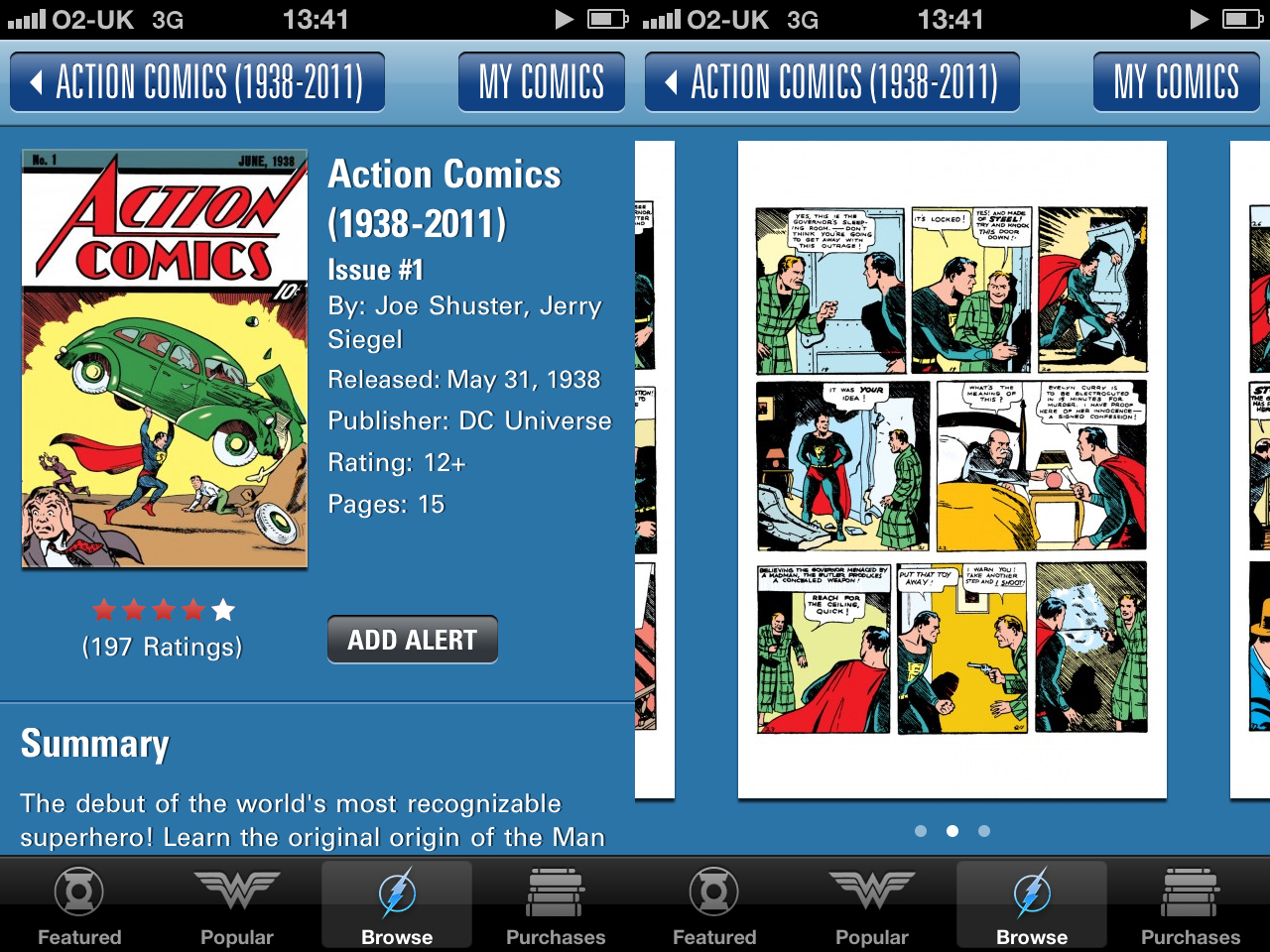Select first page indicator dot
The image size is (1270, 952).
pos(921,831)
